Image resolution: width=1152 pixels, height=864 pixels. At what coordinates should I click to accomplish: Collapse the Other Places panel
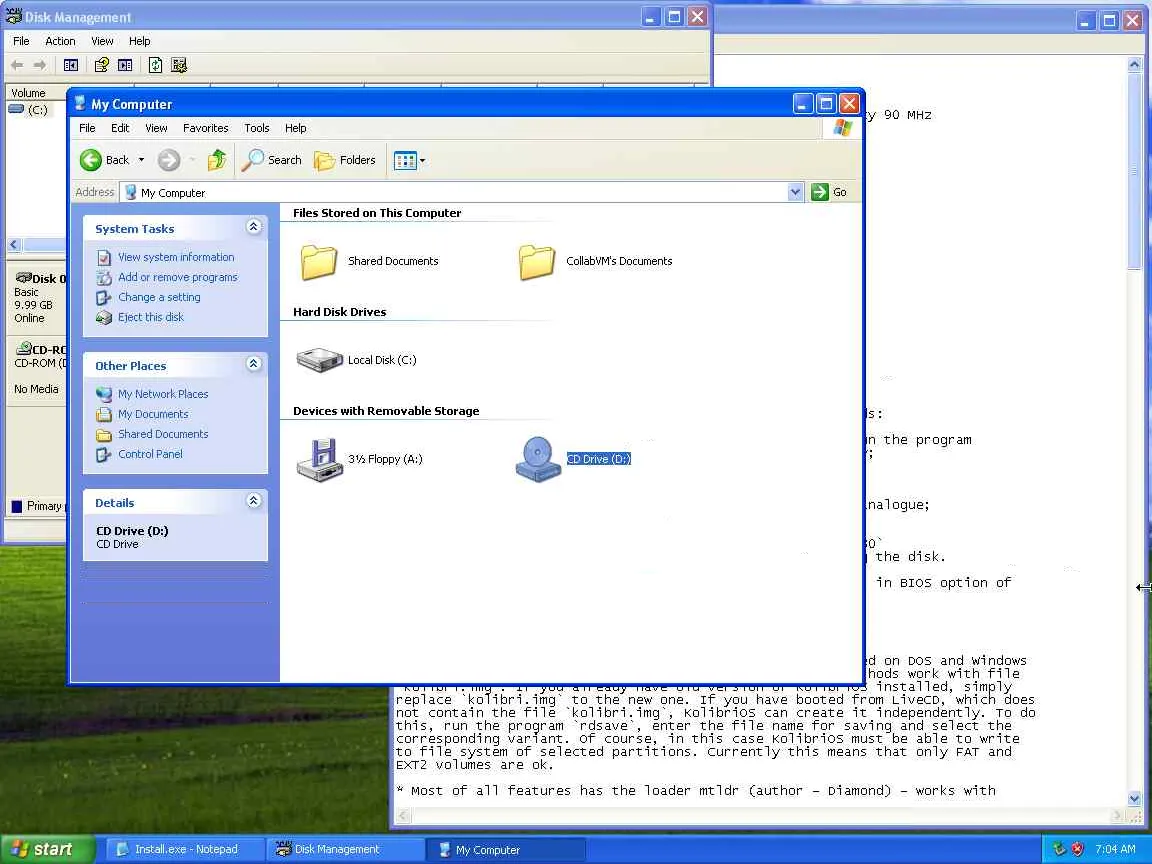pyautogui.click(x=253, y=364)
